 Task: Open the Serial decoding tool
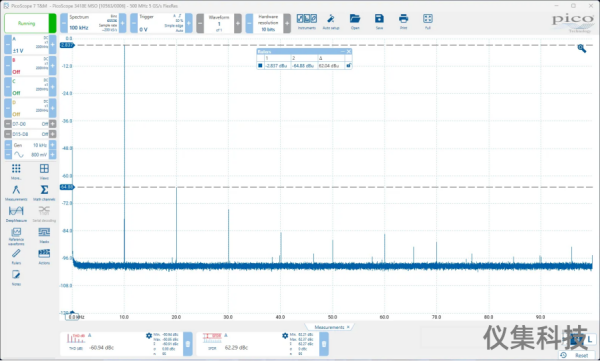(44, 214)
